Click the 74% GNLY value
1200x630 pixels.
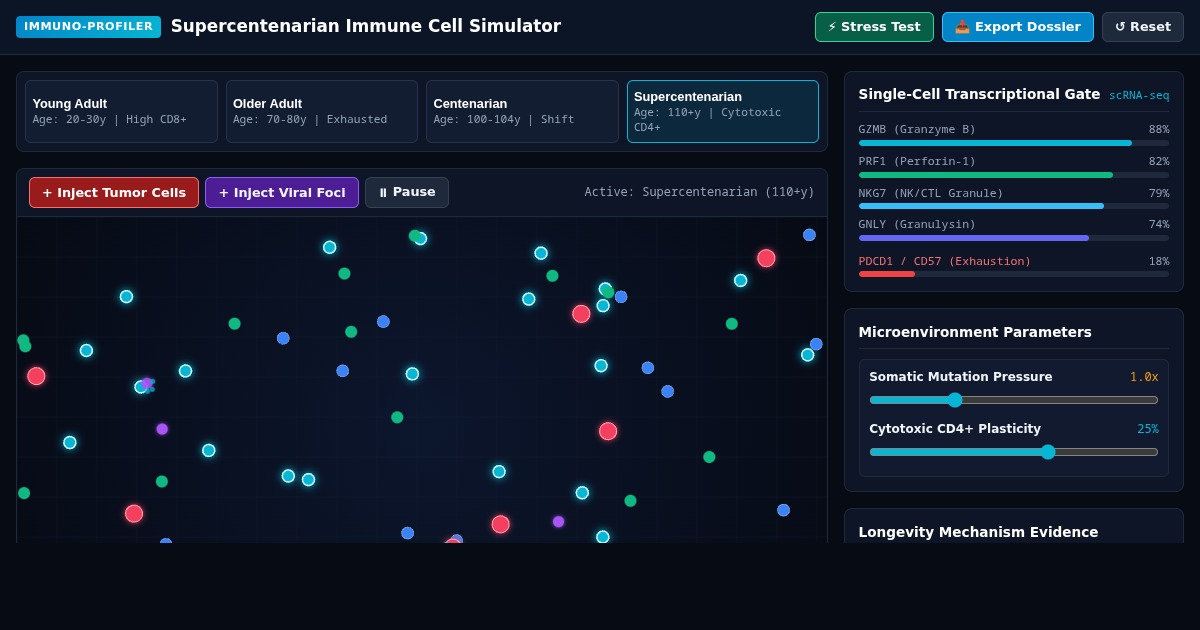(1159, 225)
